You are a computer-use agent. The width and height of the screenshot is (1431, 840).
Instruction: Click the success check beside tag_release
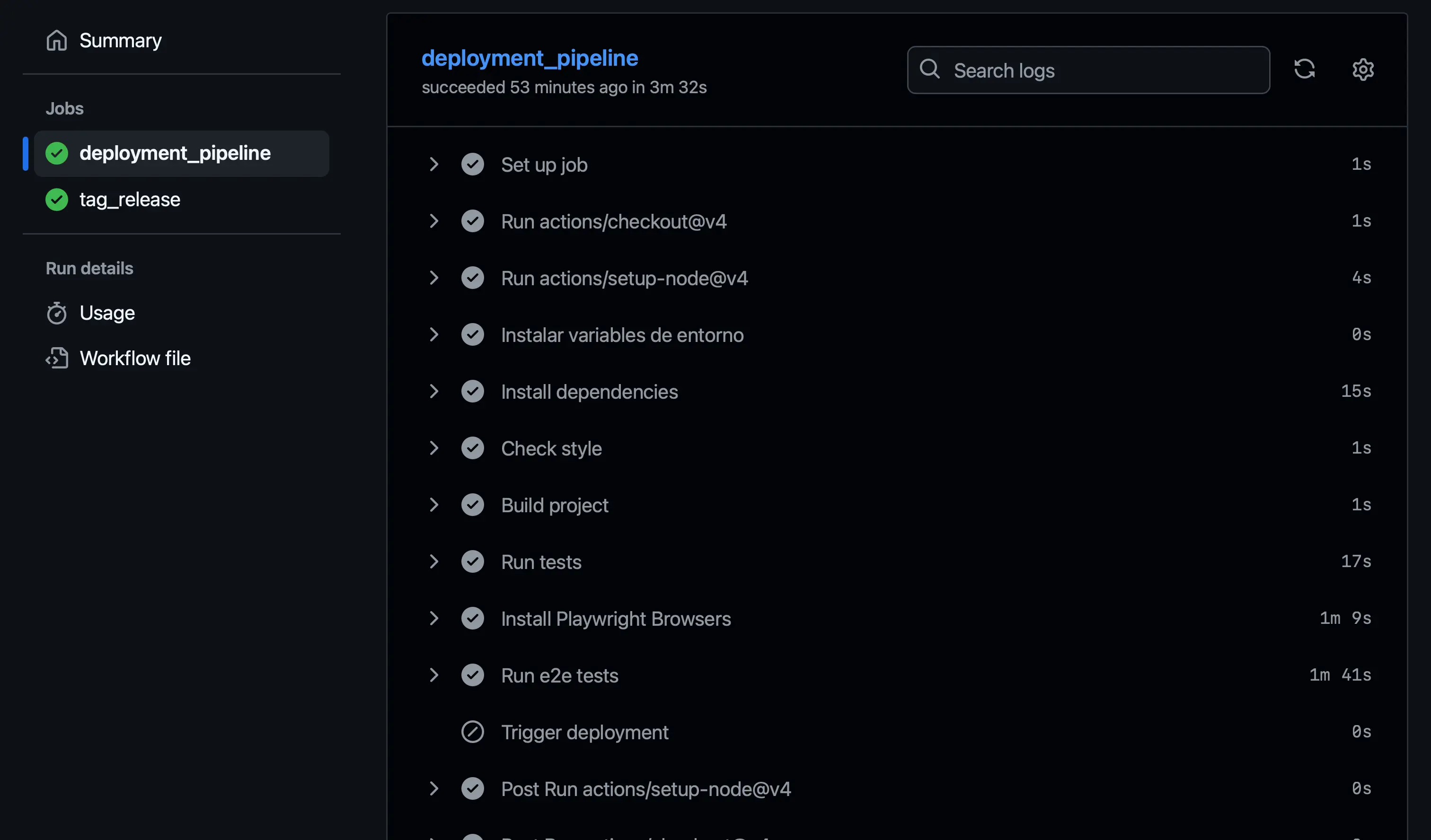click(56, 199)
